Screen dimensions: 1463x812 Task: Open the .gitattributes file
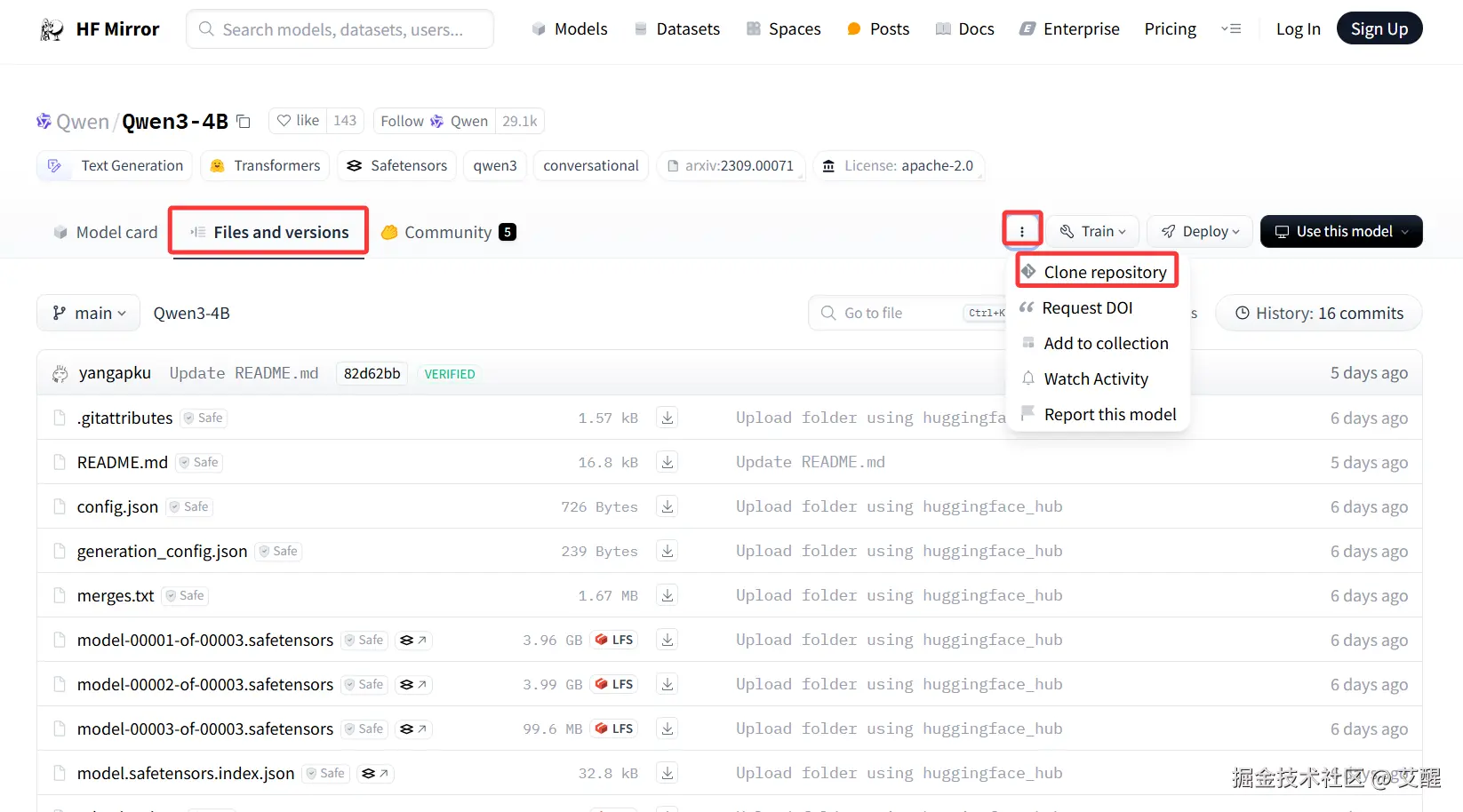coord(124,418)
